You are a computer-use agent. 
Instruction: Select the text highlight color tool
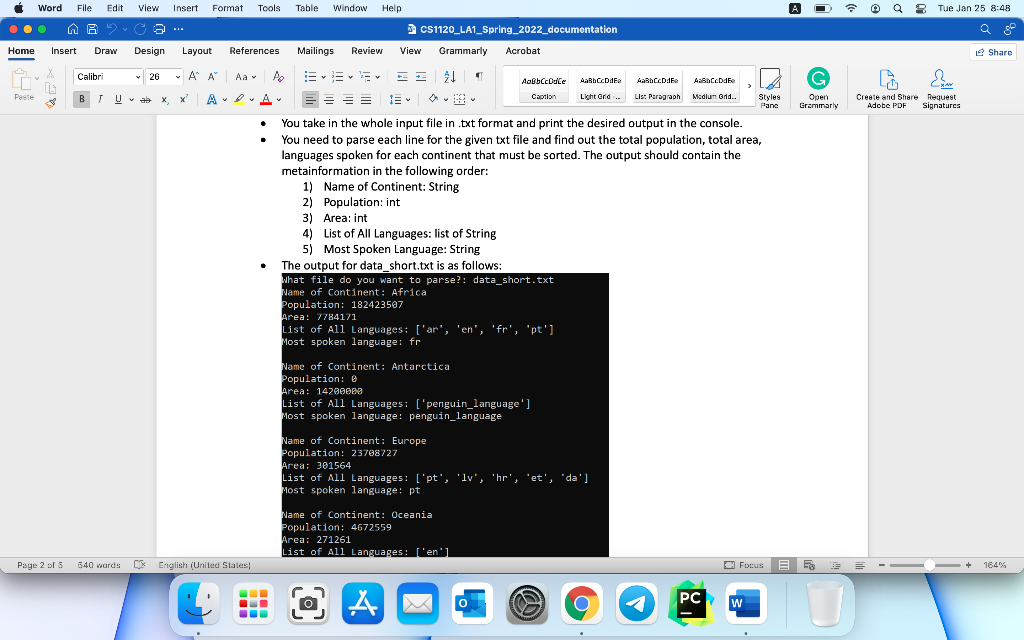[x=238, y=99]
